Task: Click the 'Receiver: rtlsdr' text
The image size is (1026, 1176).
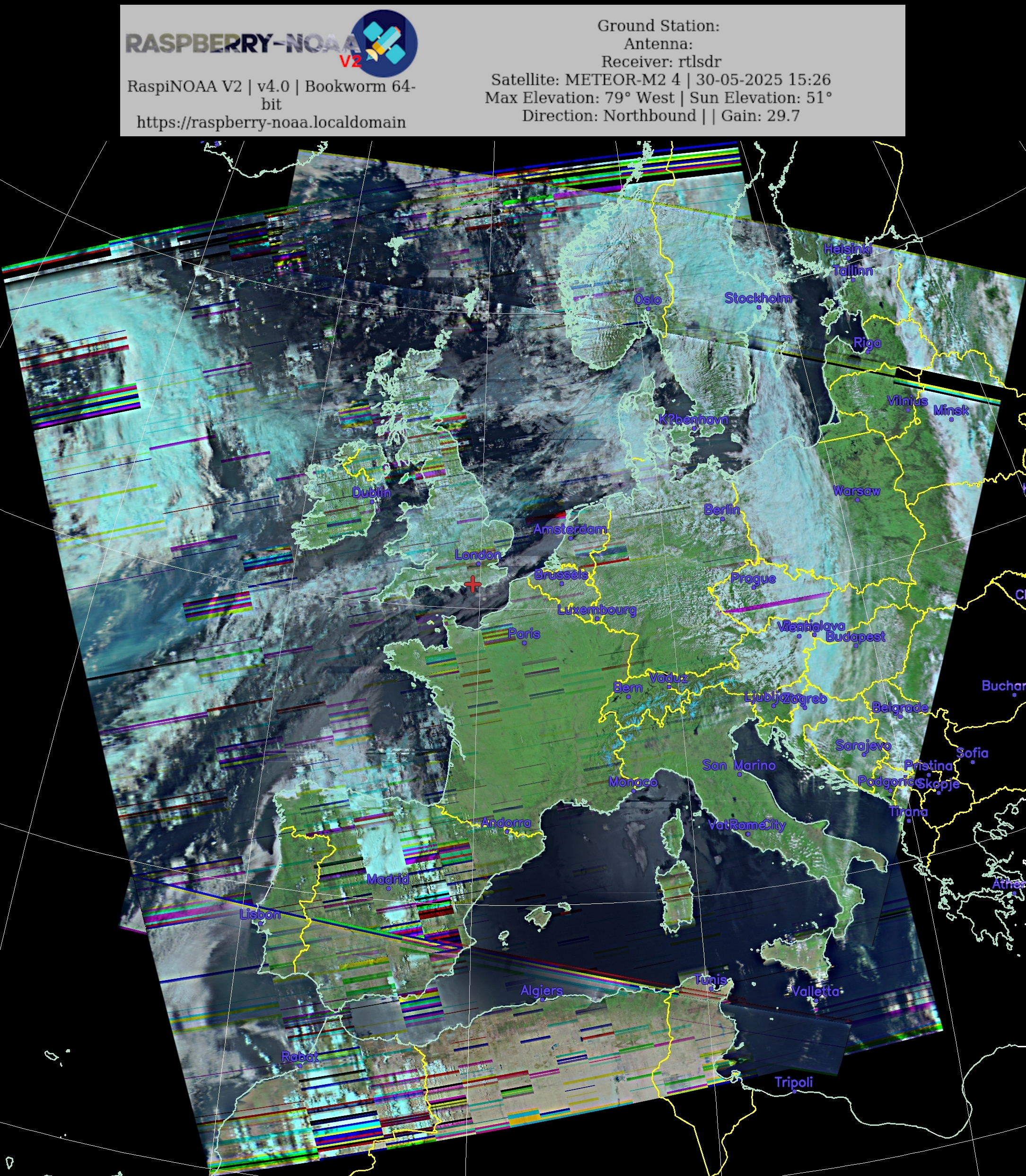Action: [661, 62]
